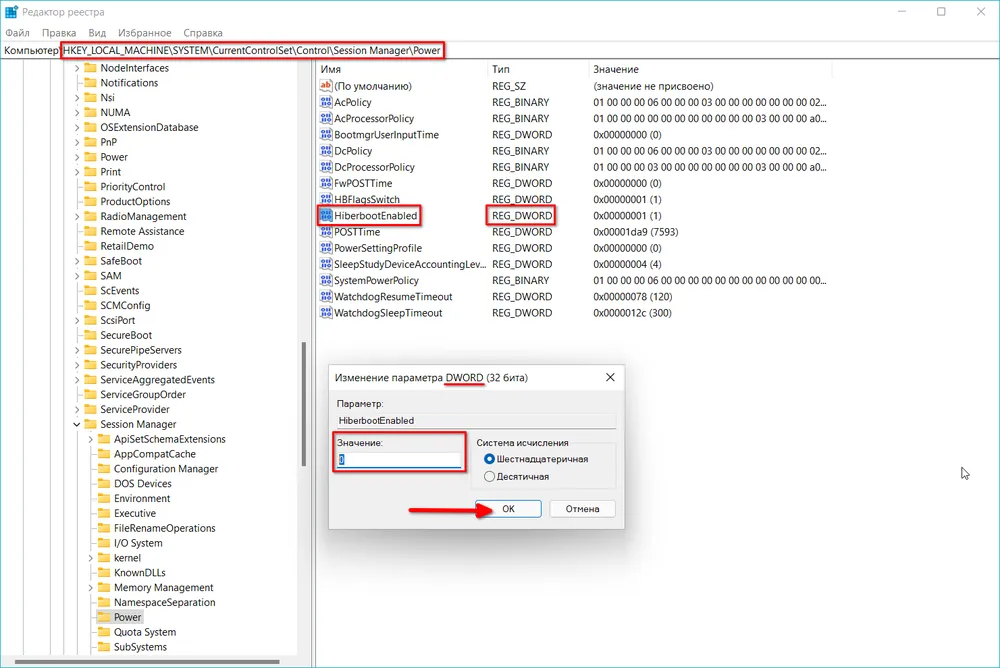Click the (По умолчанию) string value icon
1000x668 pixels.
(x=326, y=86)
